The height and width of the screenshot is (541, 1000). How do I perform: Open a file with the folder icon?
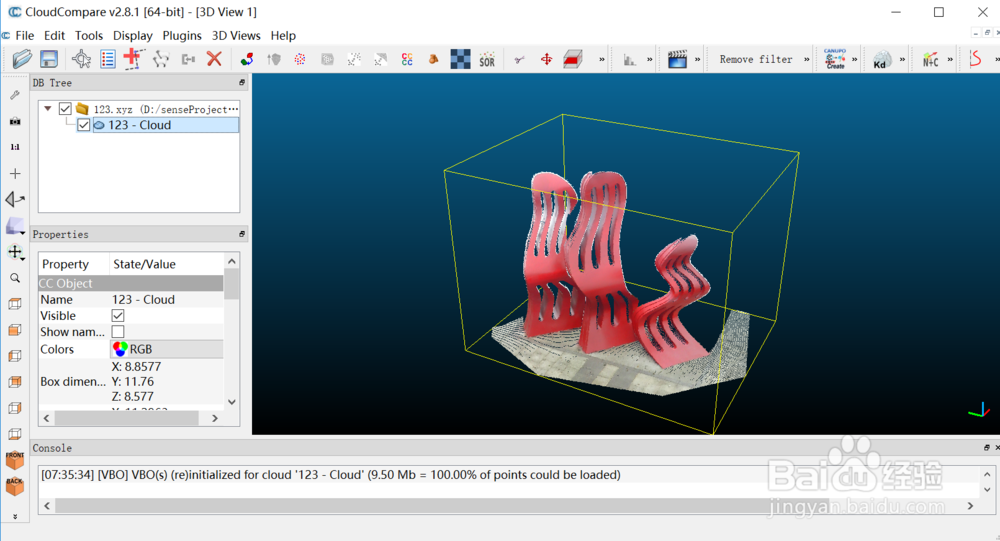point(22,59)
